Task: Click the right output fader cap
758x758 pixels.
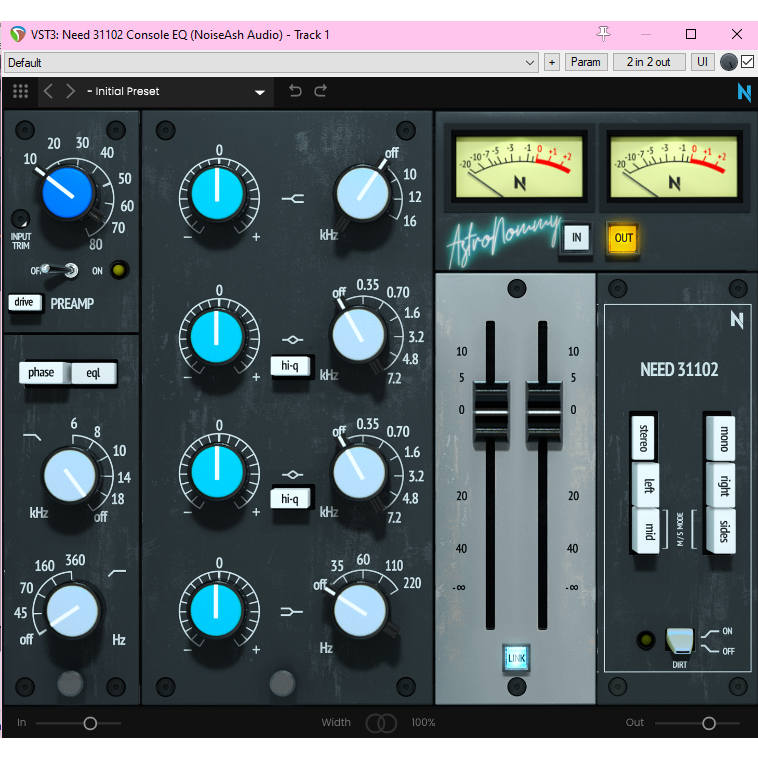Action: (544, 411)
